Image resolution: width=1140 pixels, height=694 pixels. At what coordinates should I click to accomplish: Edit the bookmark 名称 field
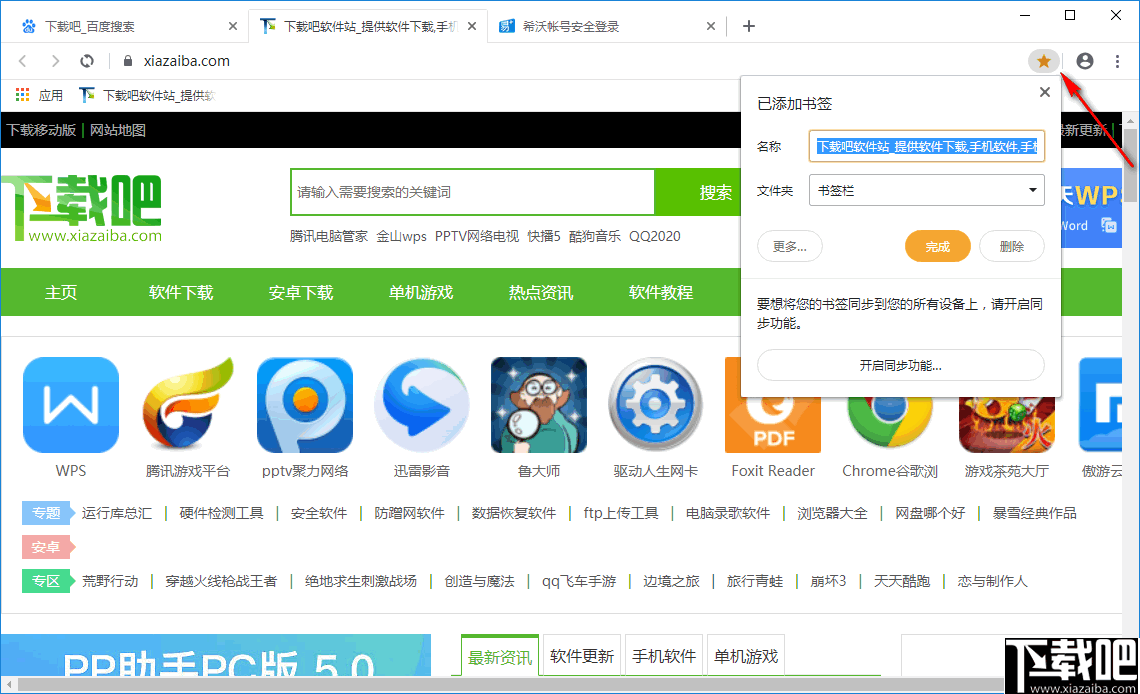click(x=926, y=146)
